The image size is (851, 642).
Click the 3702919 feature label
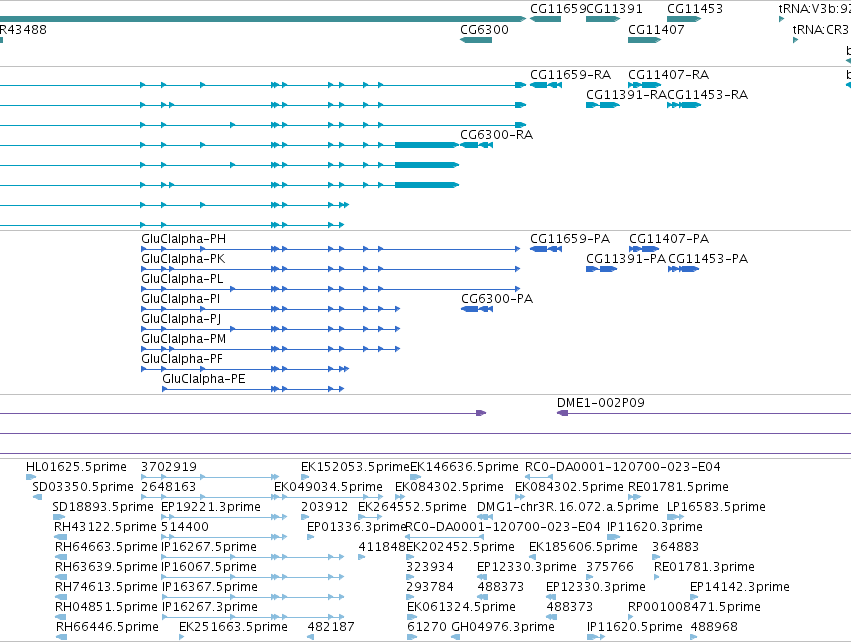point(169,467)
